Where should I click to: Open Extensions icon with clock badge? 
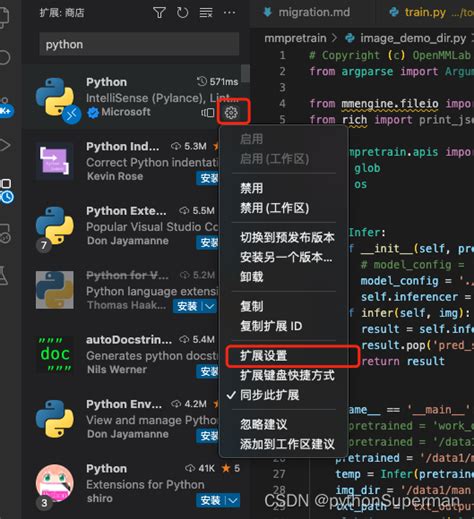[7, 191]
